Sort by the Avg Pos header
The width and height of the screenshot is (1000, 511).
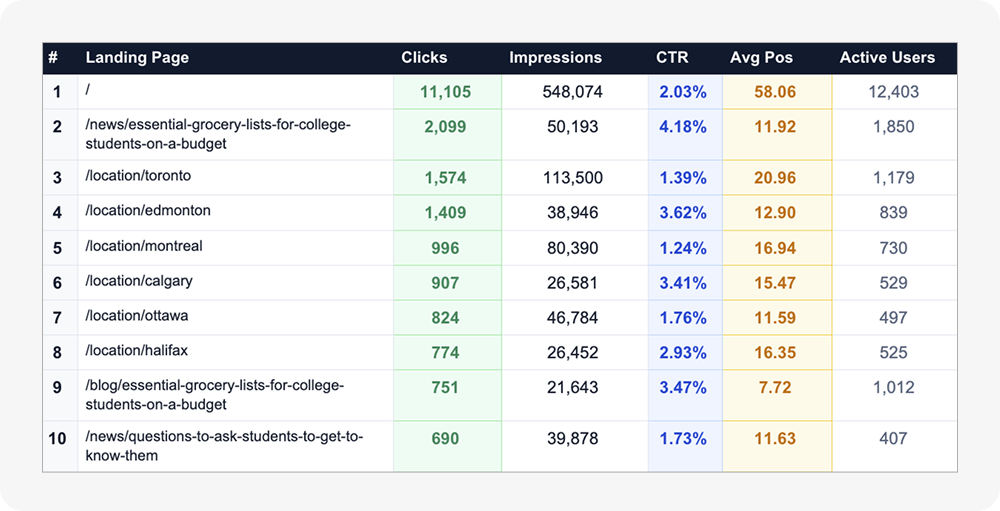point(761,58)
